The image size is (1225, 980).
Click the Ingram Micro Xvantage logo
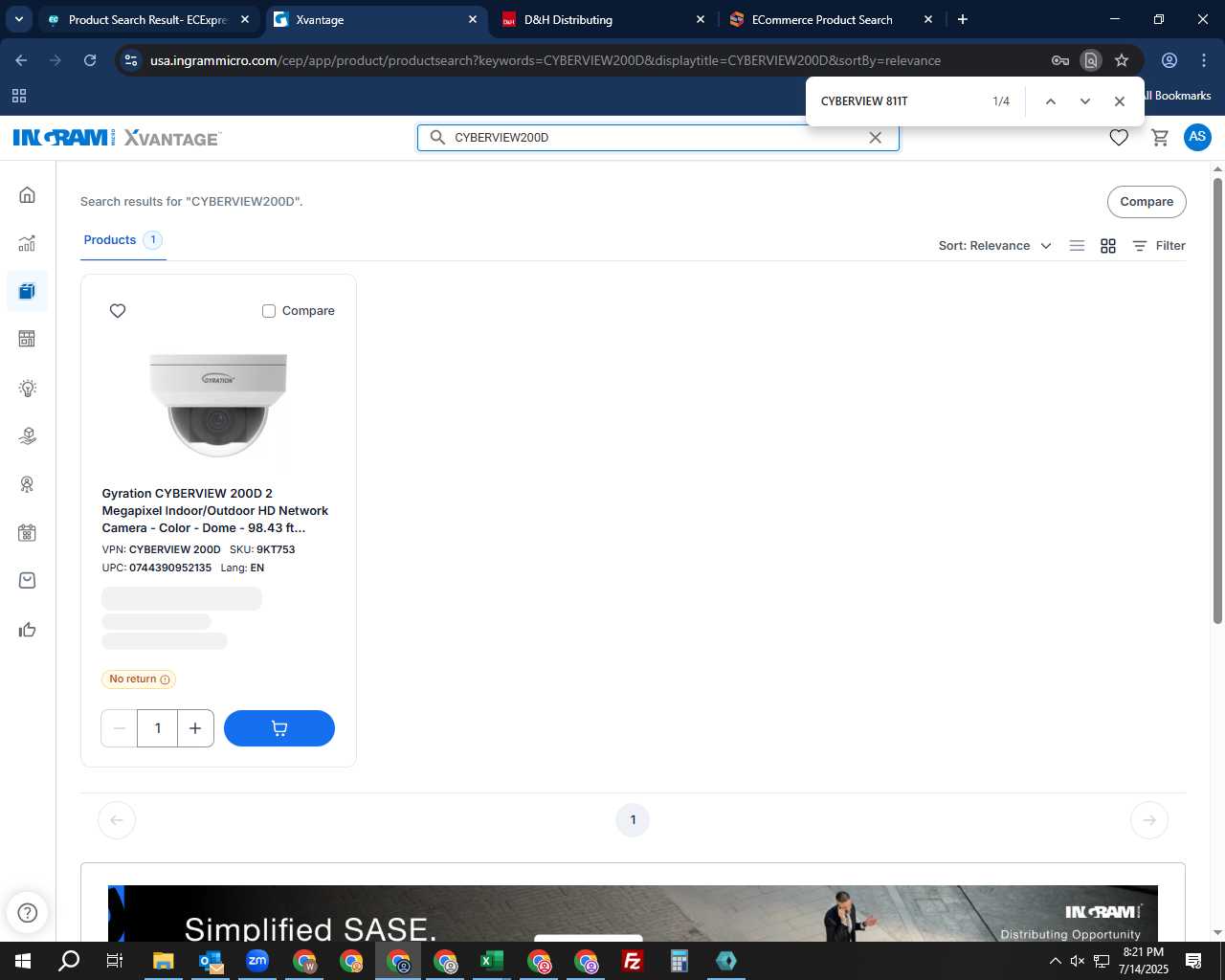tap(117, 138)
